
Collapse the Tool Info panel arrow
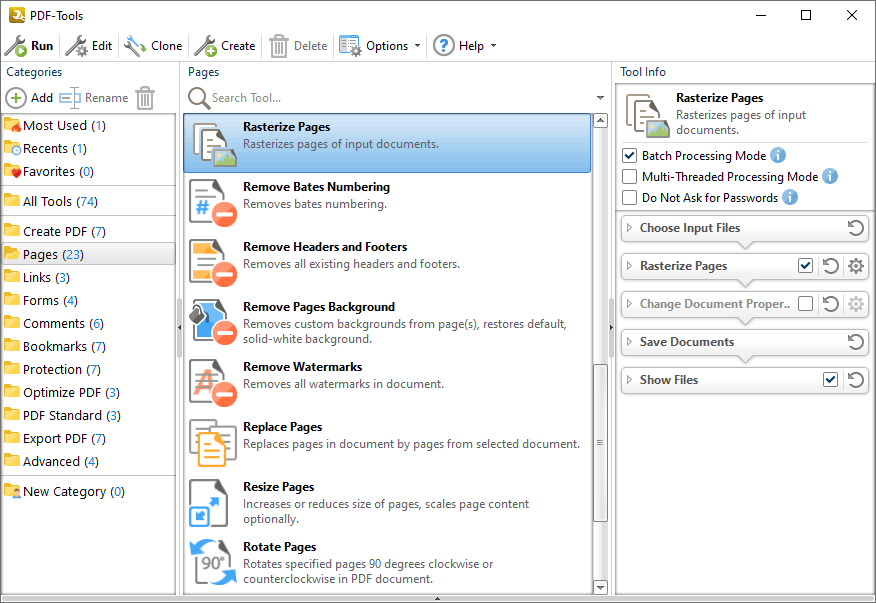point(611,327)
